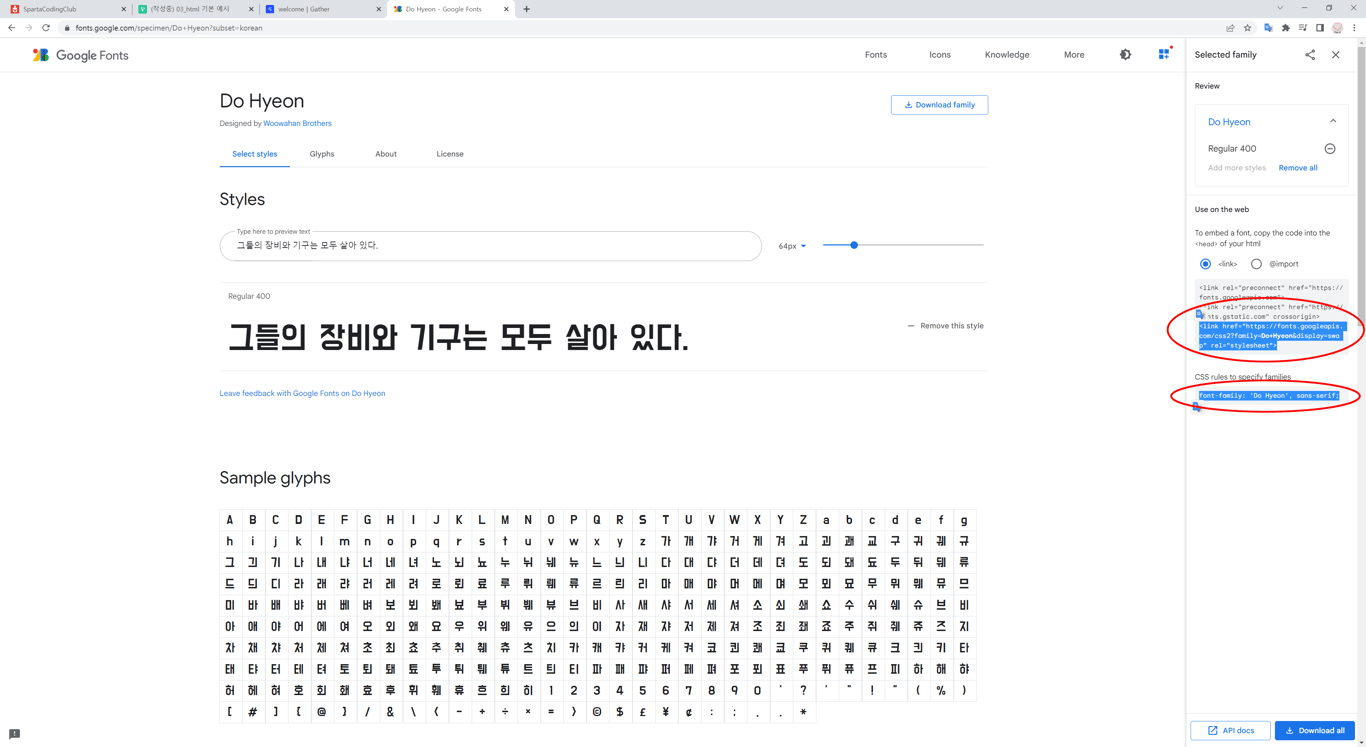
Task: Open the media controls icon in Chrome toolbar
Action: [x=1303, y=28]
